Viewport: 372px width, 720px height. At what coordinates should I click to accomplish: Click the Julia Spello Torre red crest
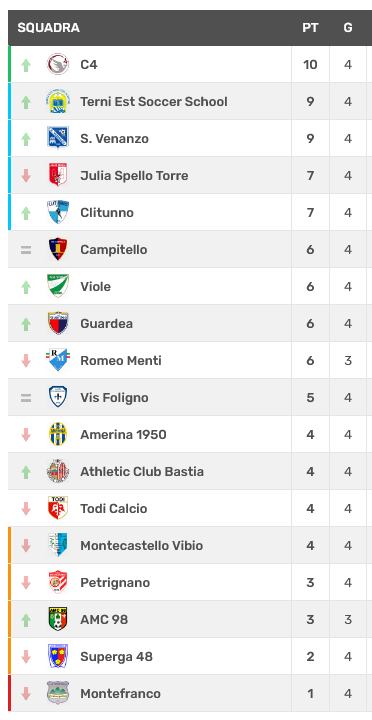(x=58, y=175)
